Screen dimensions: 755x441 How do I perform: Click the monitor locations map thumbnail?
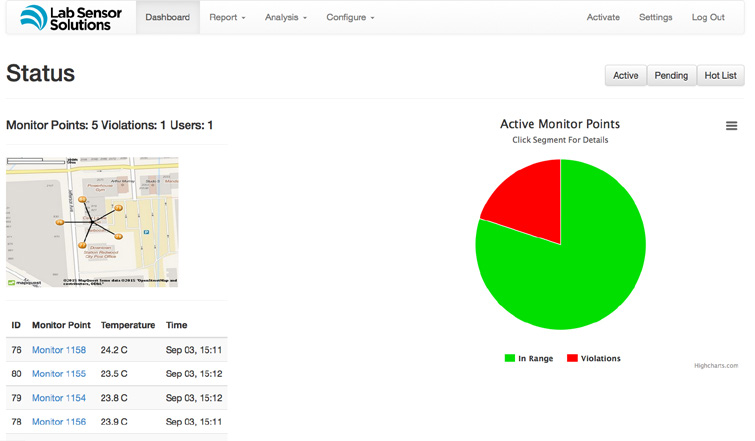tap(92, 222)
